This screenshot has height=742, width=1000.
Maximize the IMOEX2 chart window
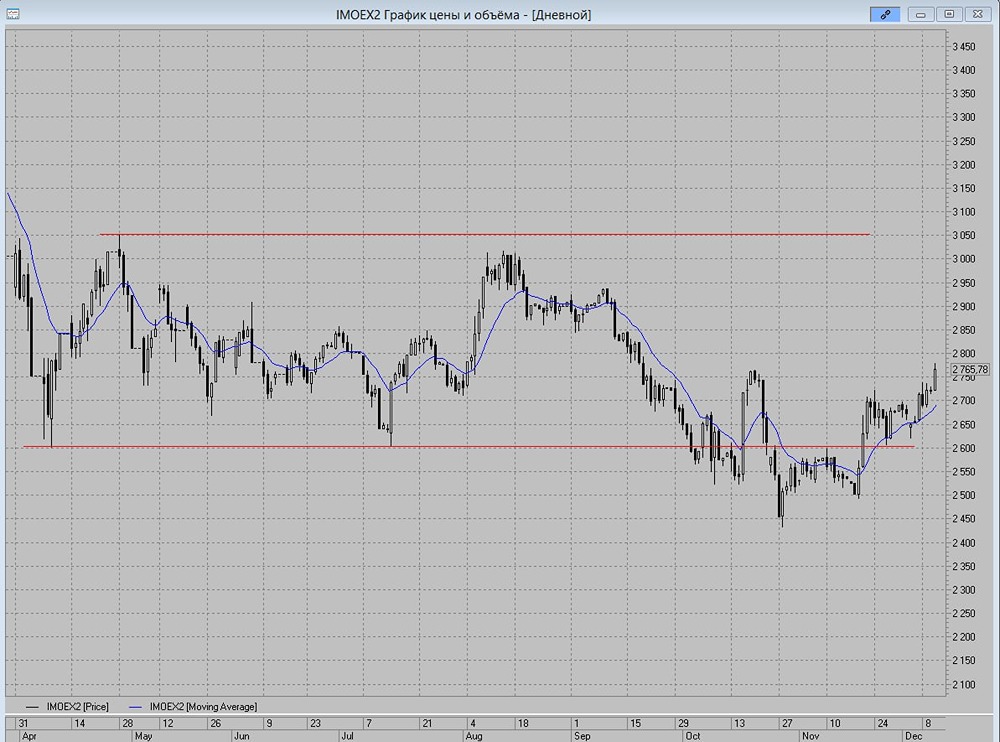click(949, 14)
